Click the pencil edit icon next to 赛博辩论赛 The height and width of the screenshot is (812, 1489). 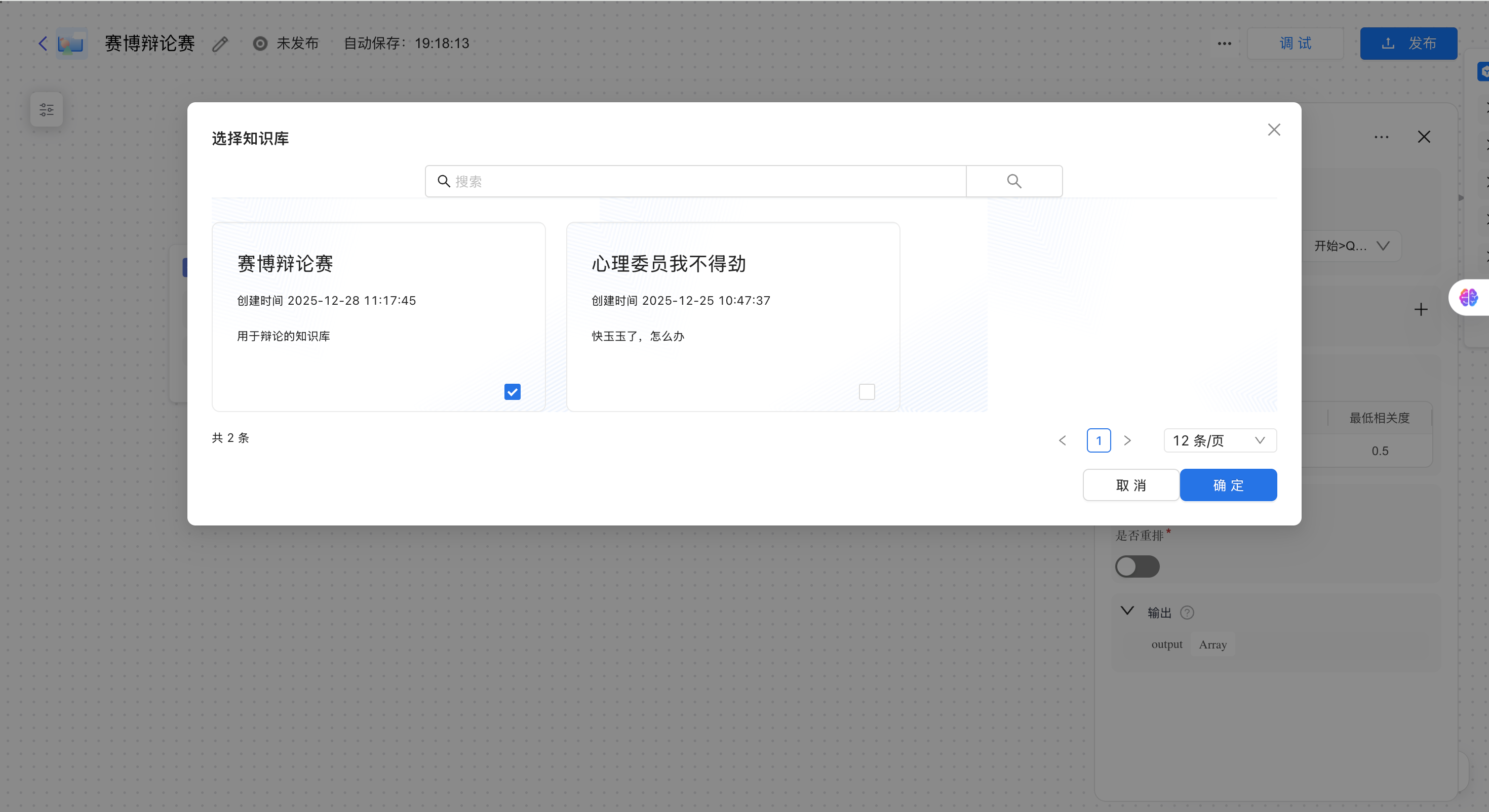pyautogui.click(x=220, y=44)
